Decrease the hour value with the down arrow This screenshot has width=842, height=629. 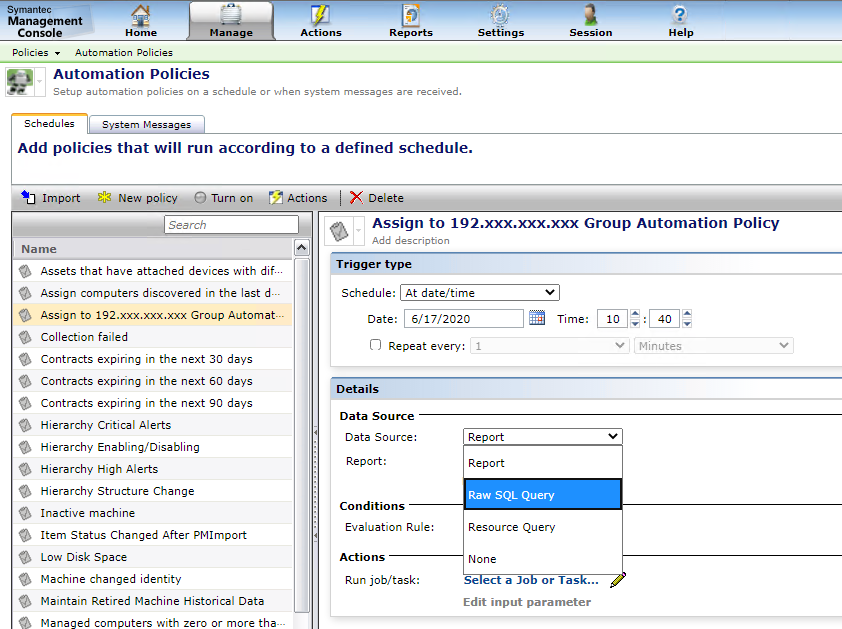[x=635, y=323]
